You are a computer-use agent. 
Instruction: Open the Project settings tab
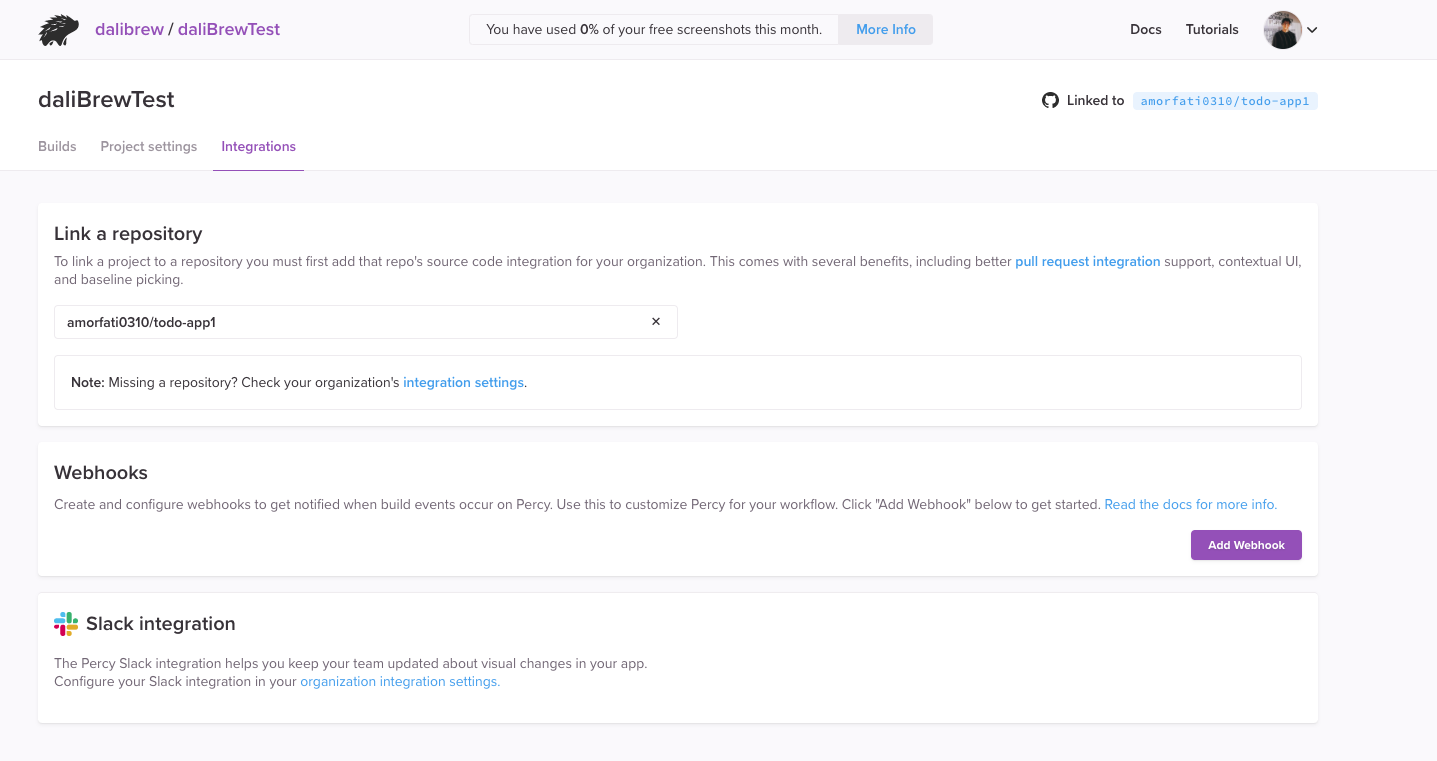149,146
